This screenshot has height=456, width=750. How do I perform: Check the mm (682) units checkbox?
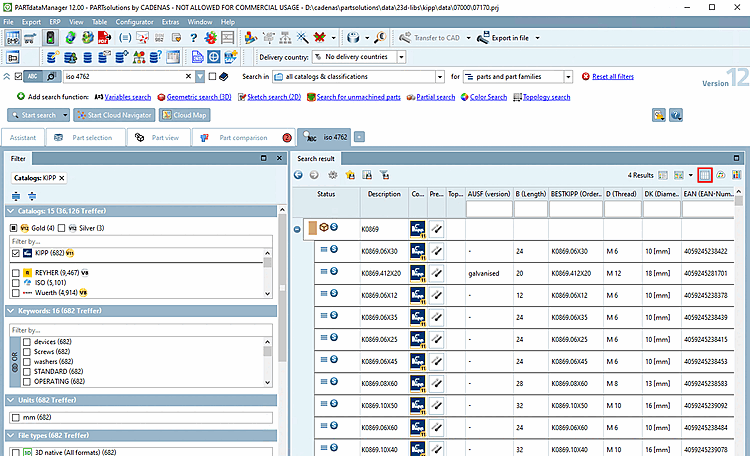[16, 417]
